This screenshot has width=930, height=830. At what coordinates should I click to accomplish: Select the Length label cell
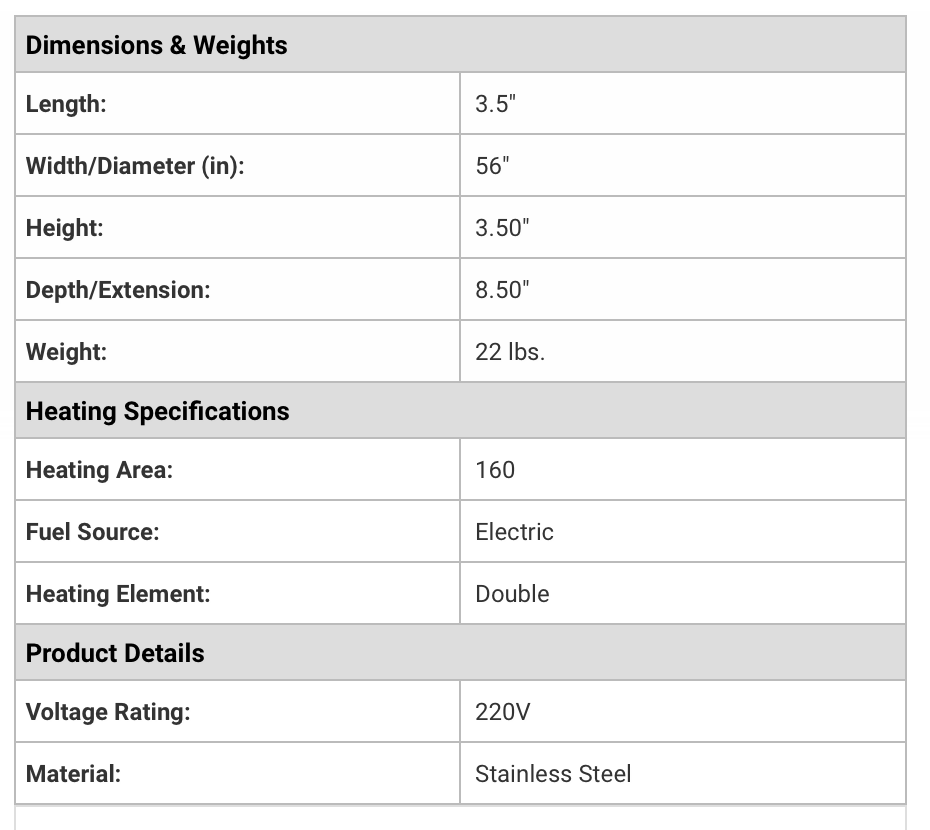(x=238, y=104)
